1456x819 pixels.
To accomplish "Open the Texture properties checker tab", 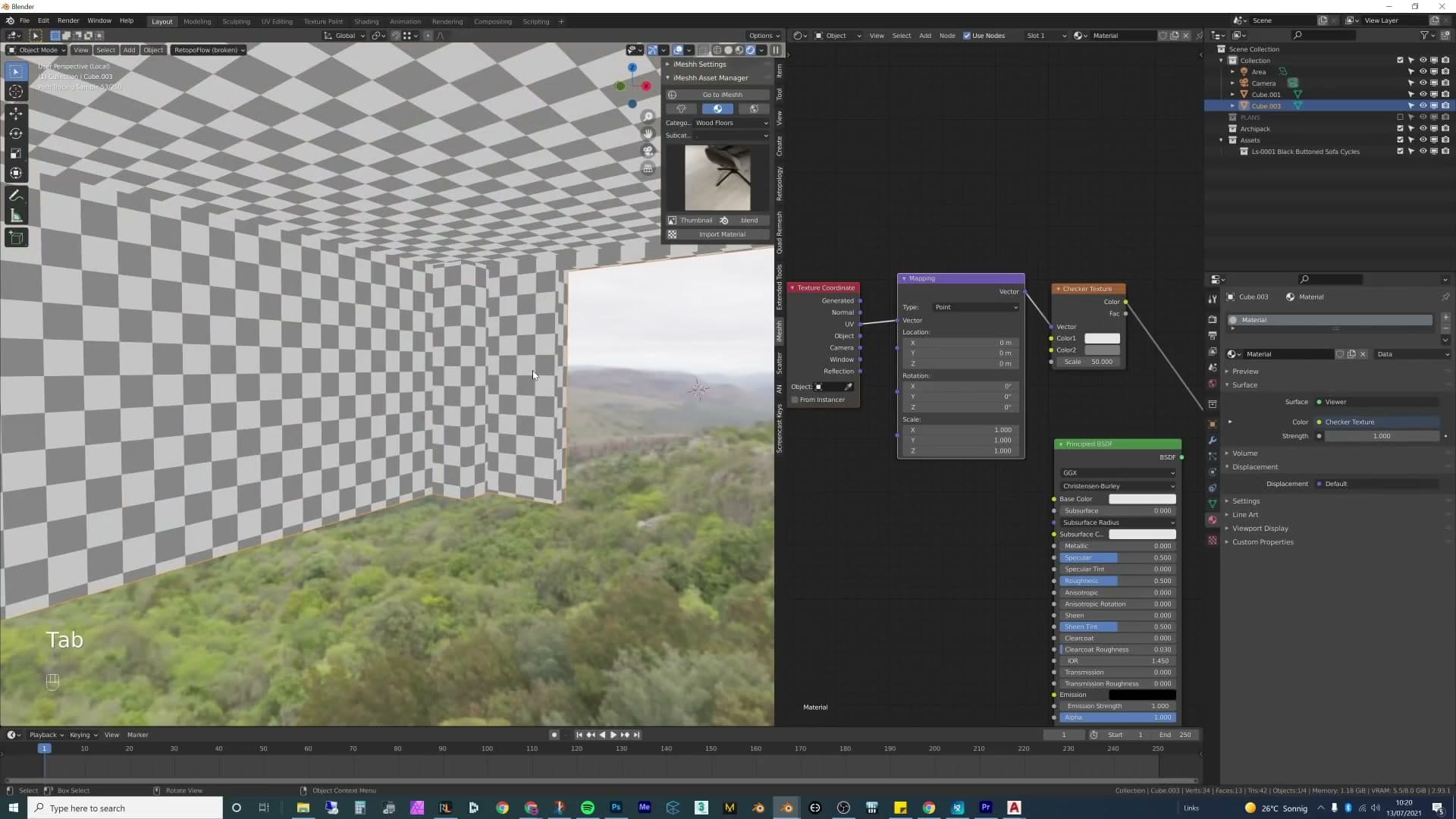I will click(1212, 540).
